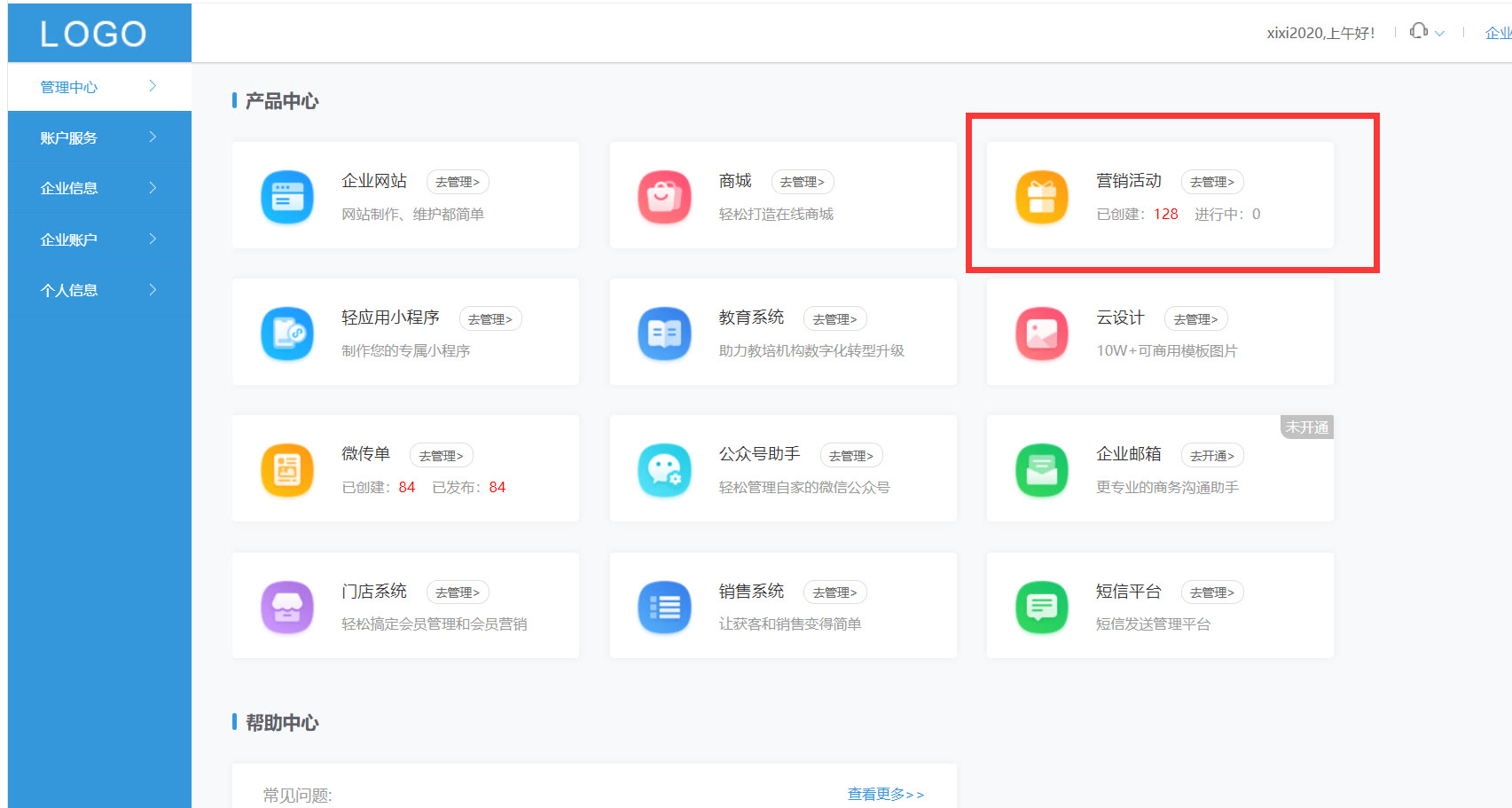Click the 公众号助手 chat icon

[664, 470]
